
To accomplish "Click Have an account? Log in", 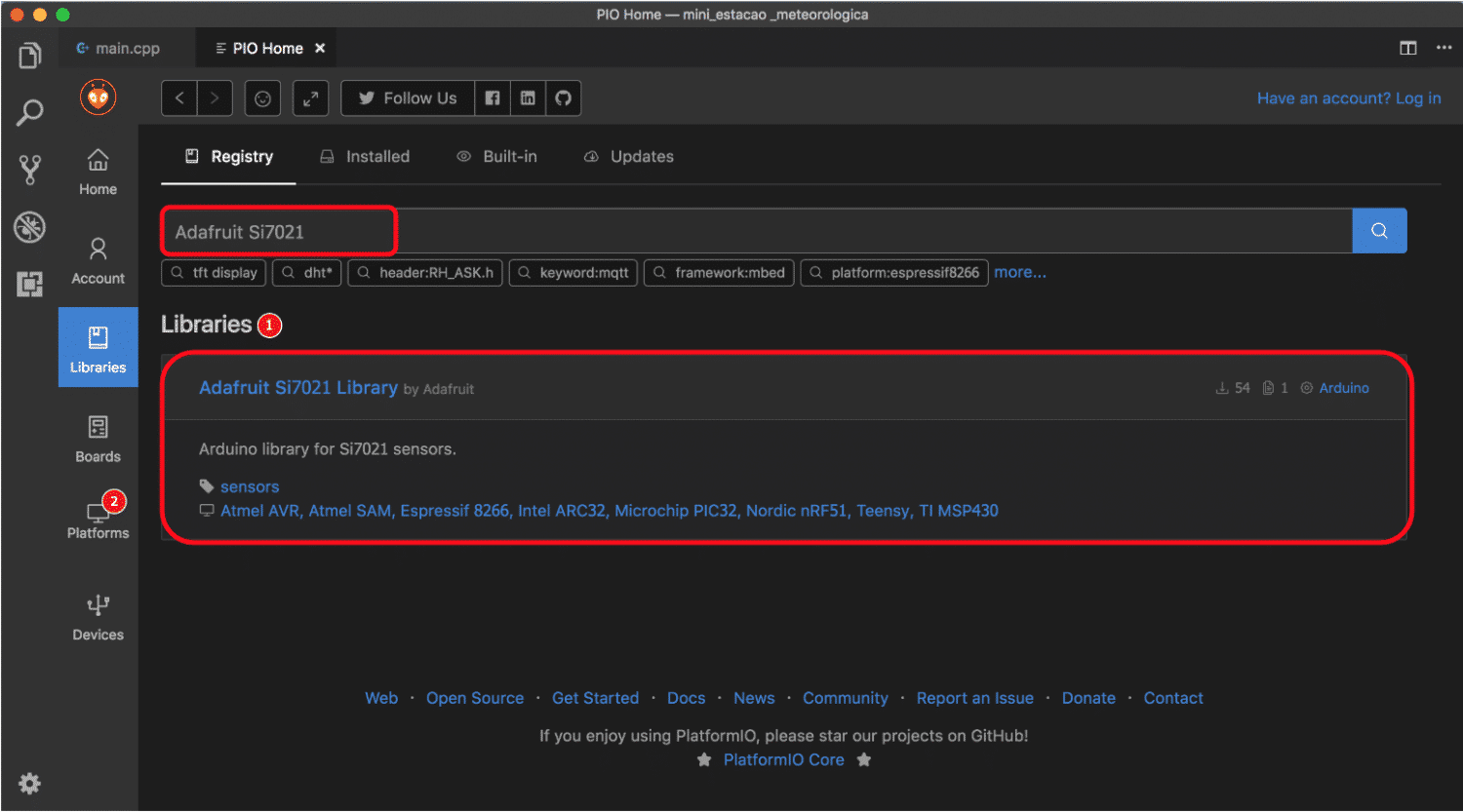I will pyautogui.click(x=1348, y=98).
